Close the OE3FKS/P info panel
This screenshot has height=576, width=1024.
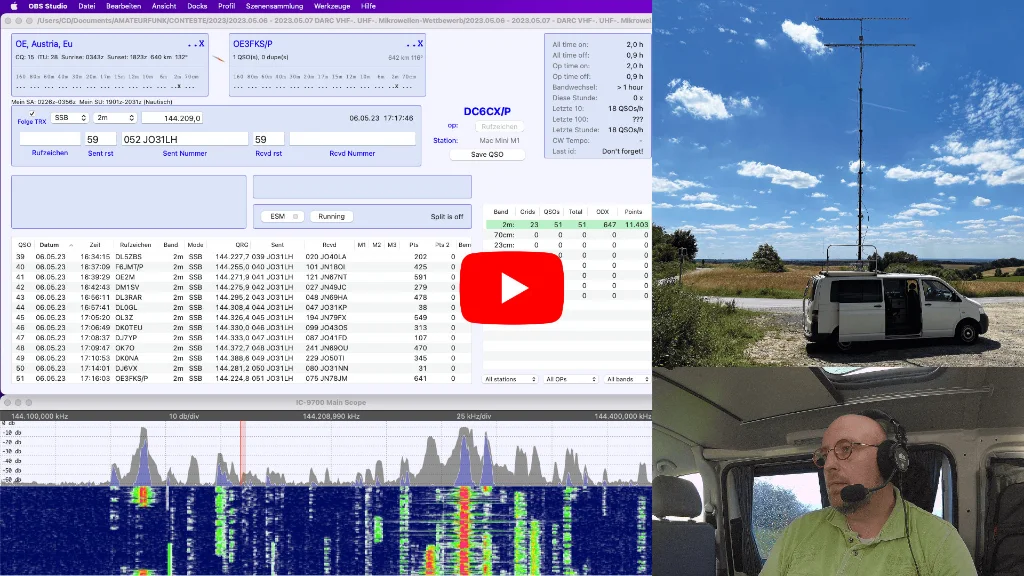point(420,44)
